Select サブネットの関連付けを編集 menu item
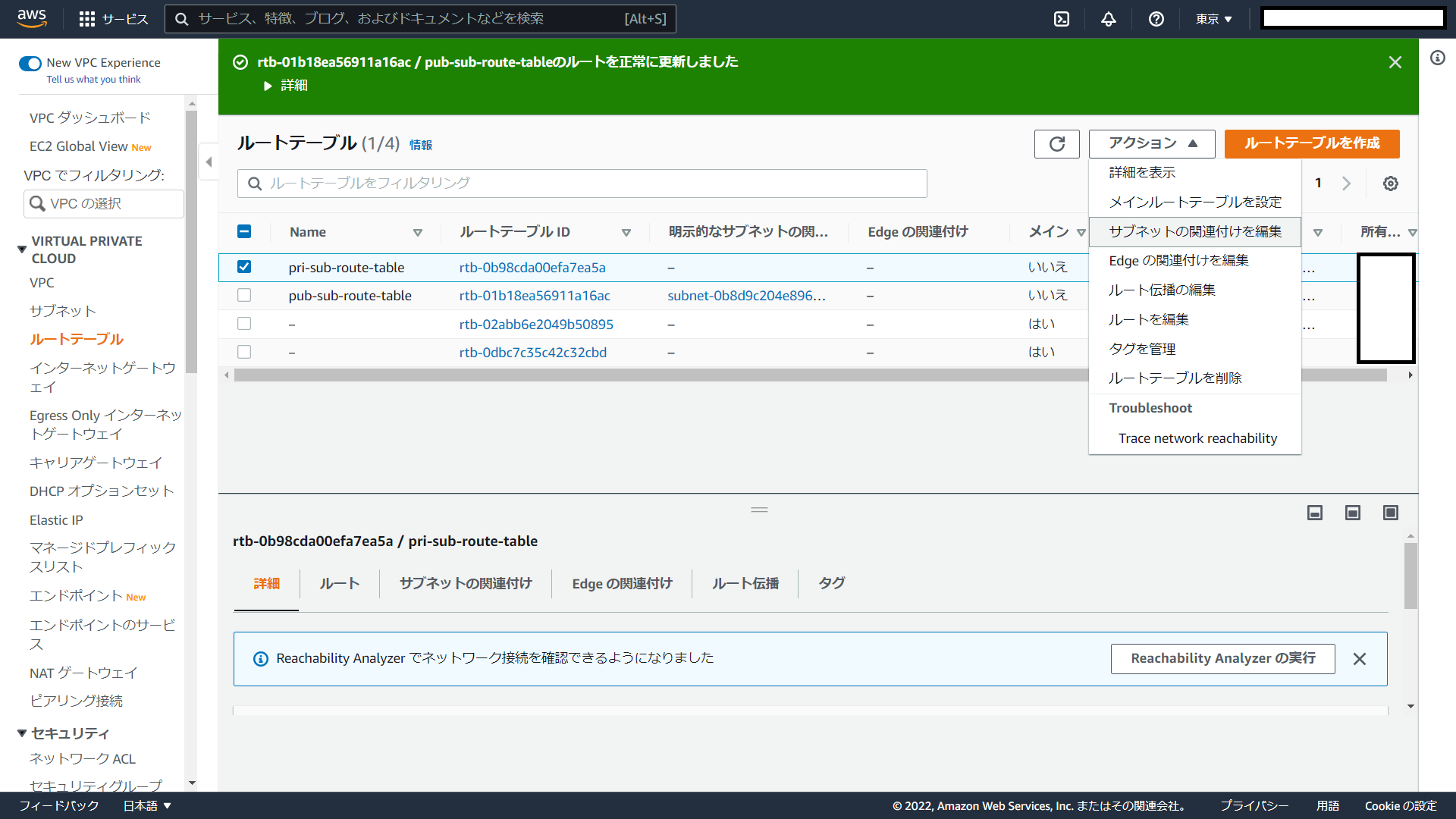The width and height of the screenshot is (1456, 819). click(x=1194, y=231)
